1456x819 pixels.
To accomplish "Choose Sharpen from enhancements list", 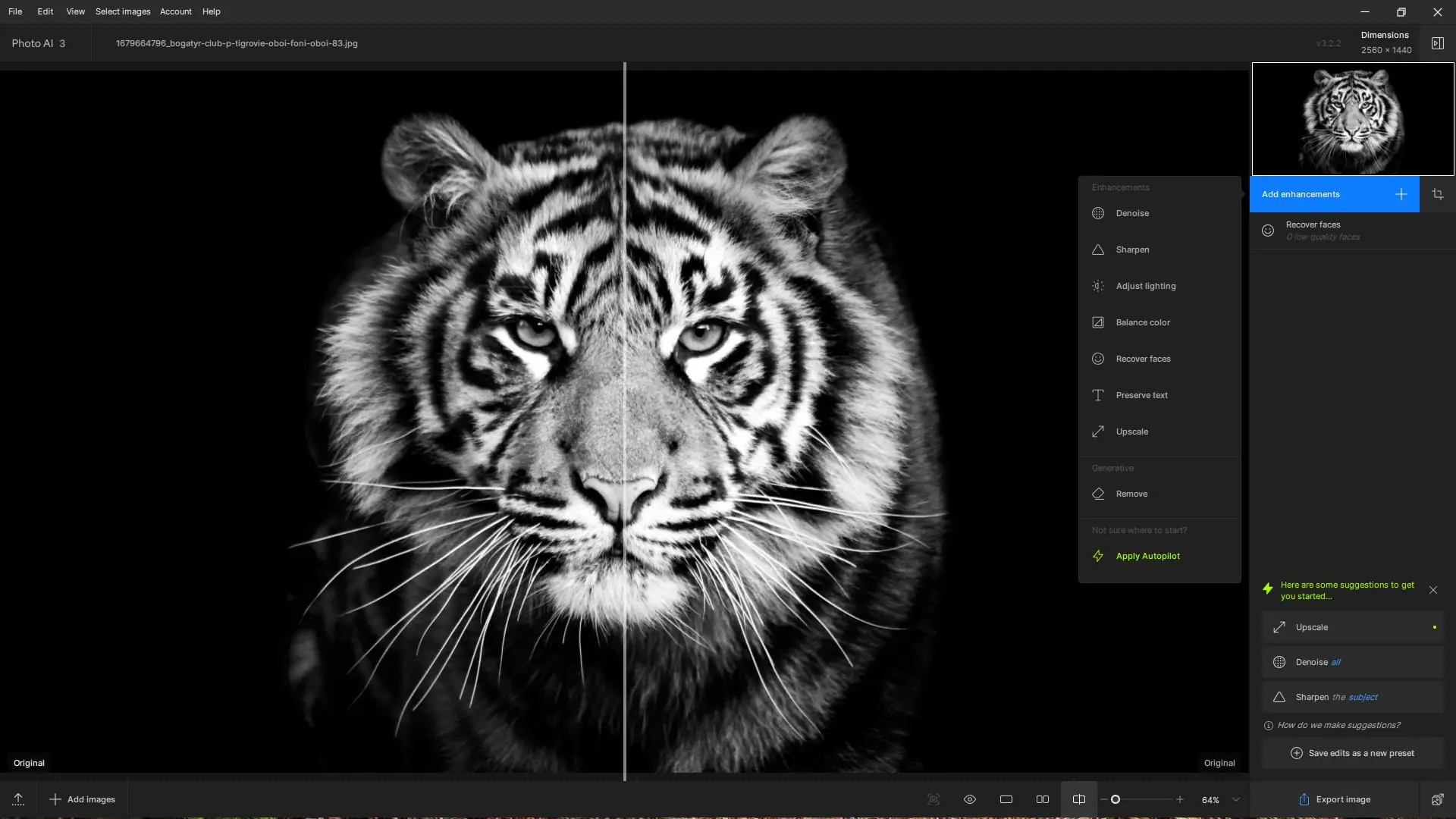I will click(1131, 249).
